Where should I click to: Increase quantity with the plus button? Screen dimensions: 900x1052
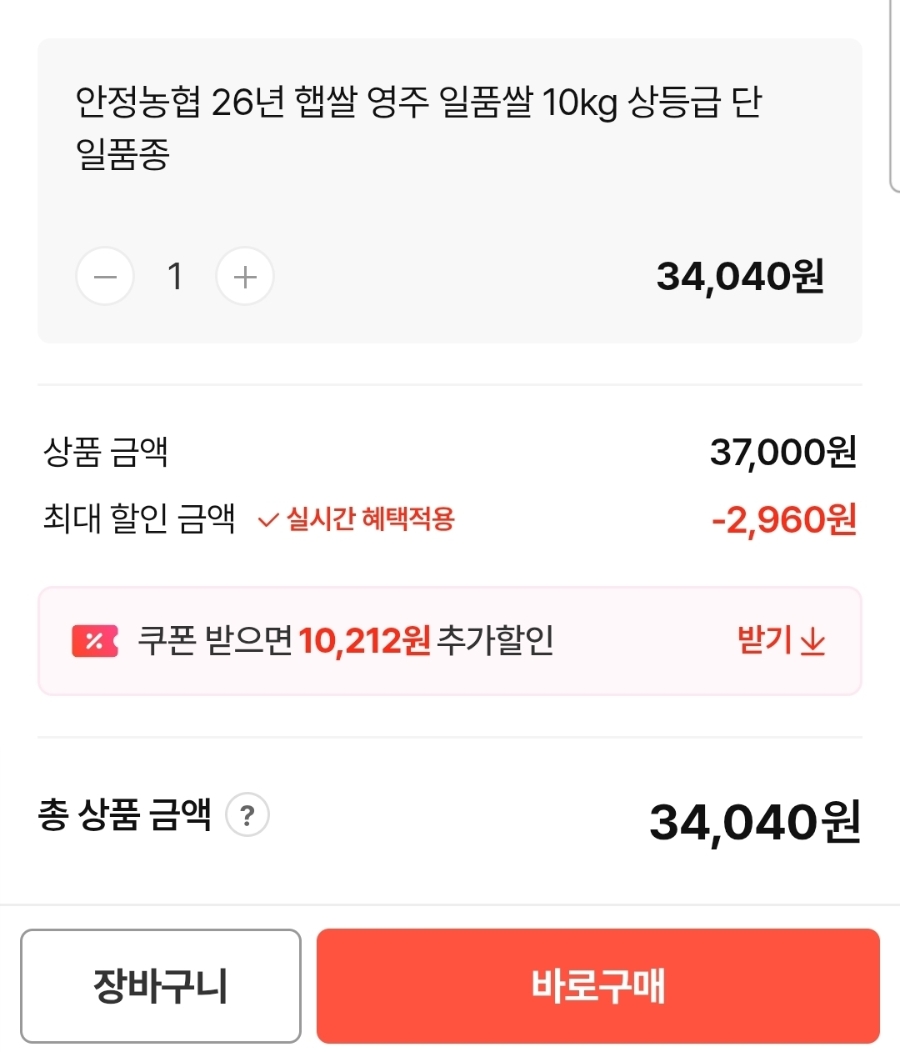click(245, 276)
